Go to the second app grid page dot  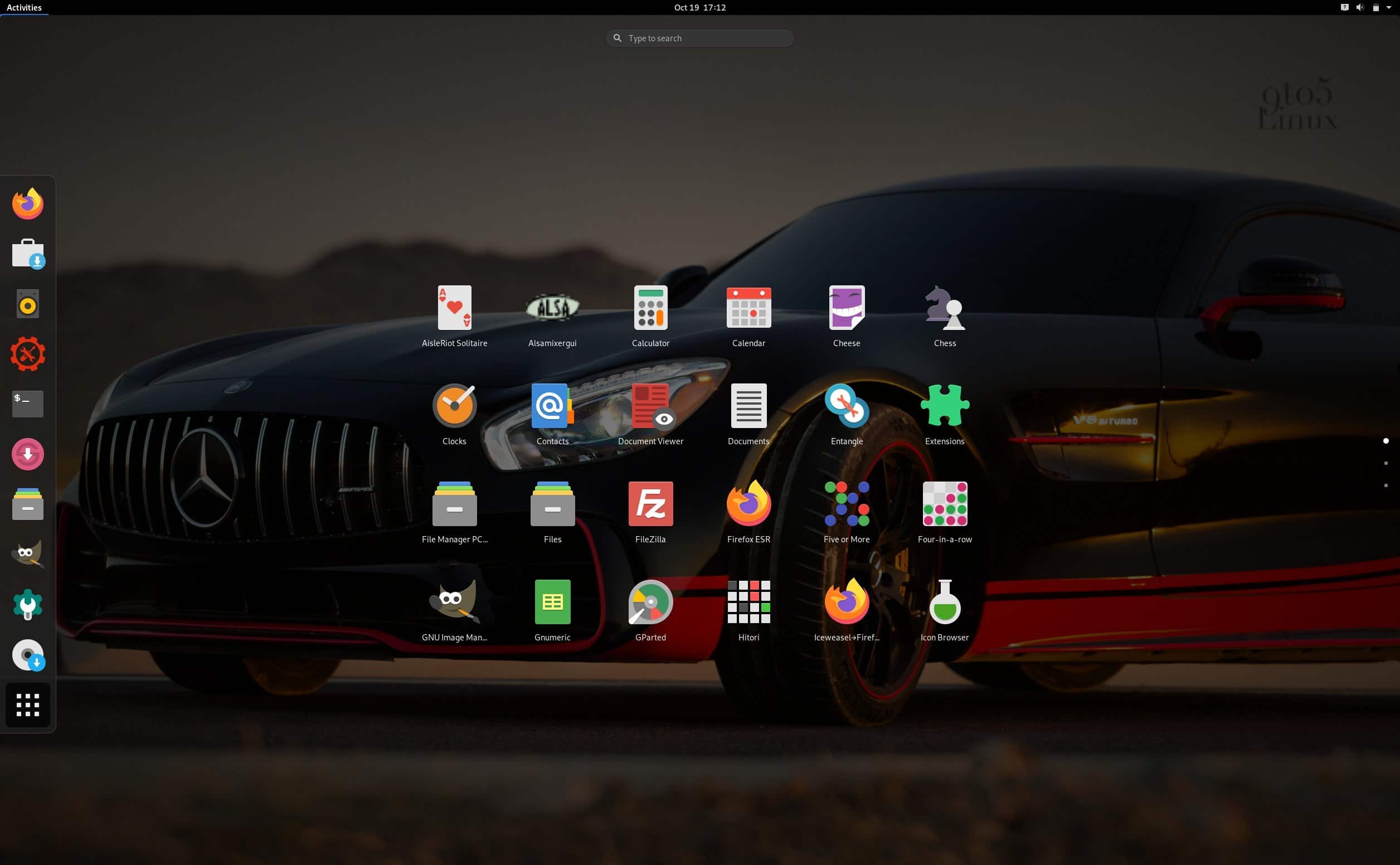click(x=1385, y=463)
